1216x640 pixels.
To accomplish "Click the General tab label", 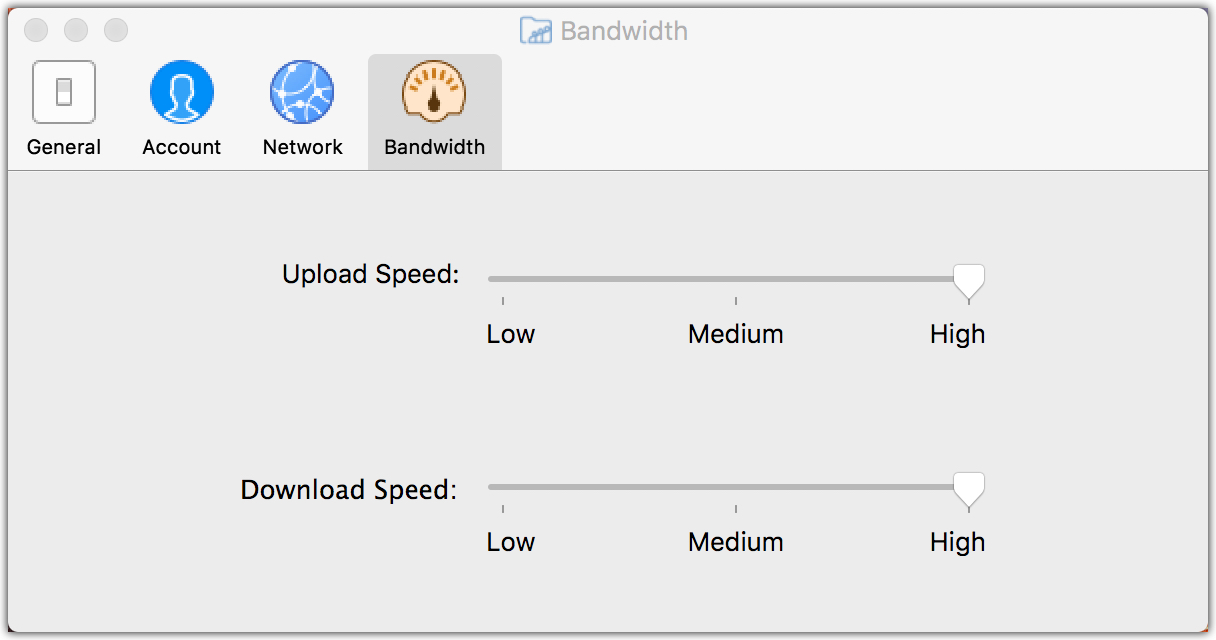I will [x=64, y=147].
